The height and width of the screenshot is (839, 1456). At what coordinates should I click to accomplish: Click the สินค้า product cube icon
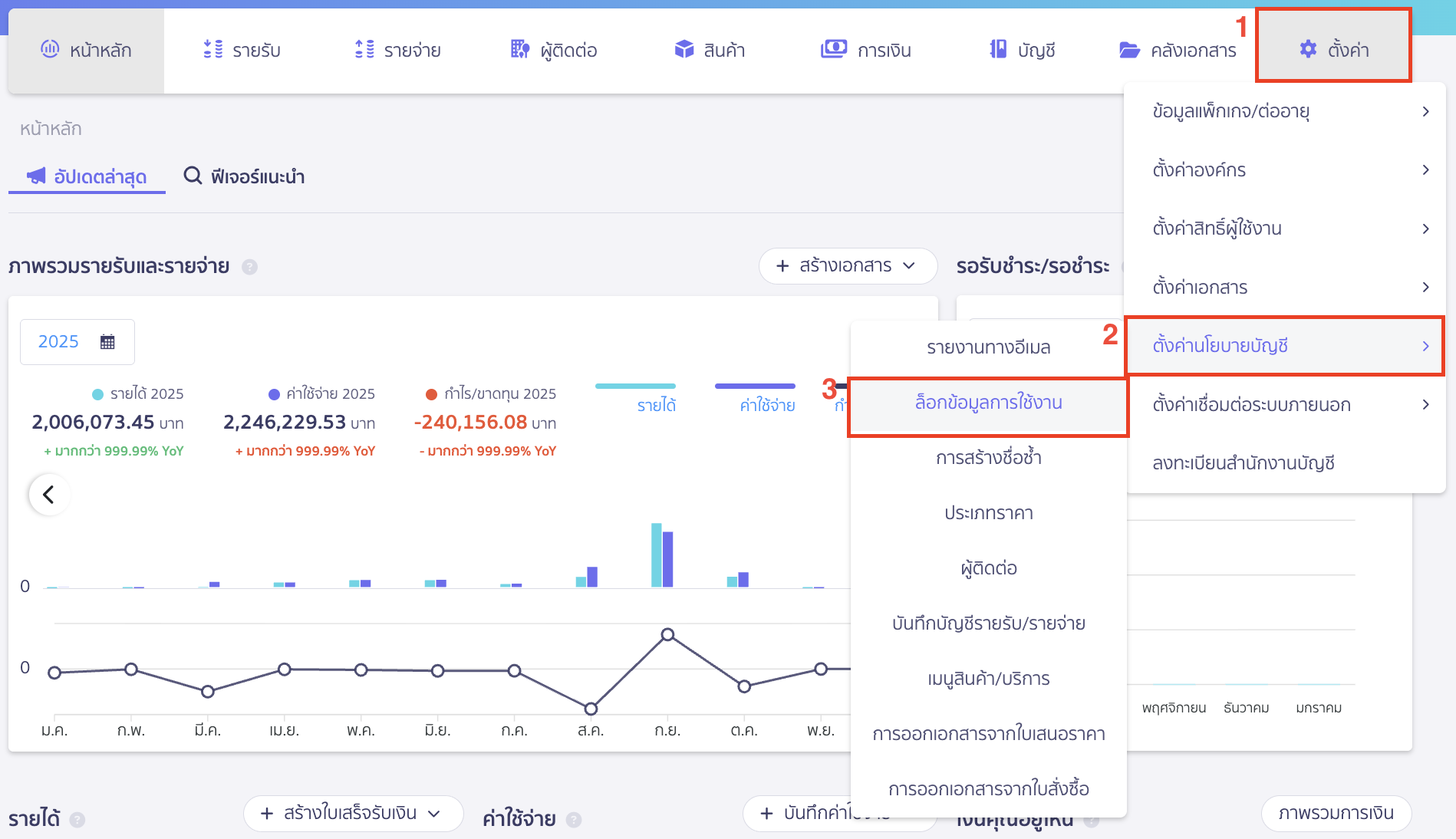tap(681, 49)
